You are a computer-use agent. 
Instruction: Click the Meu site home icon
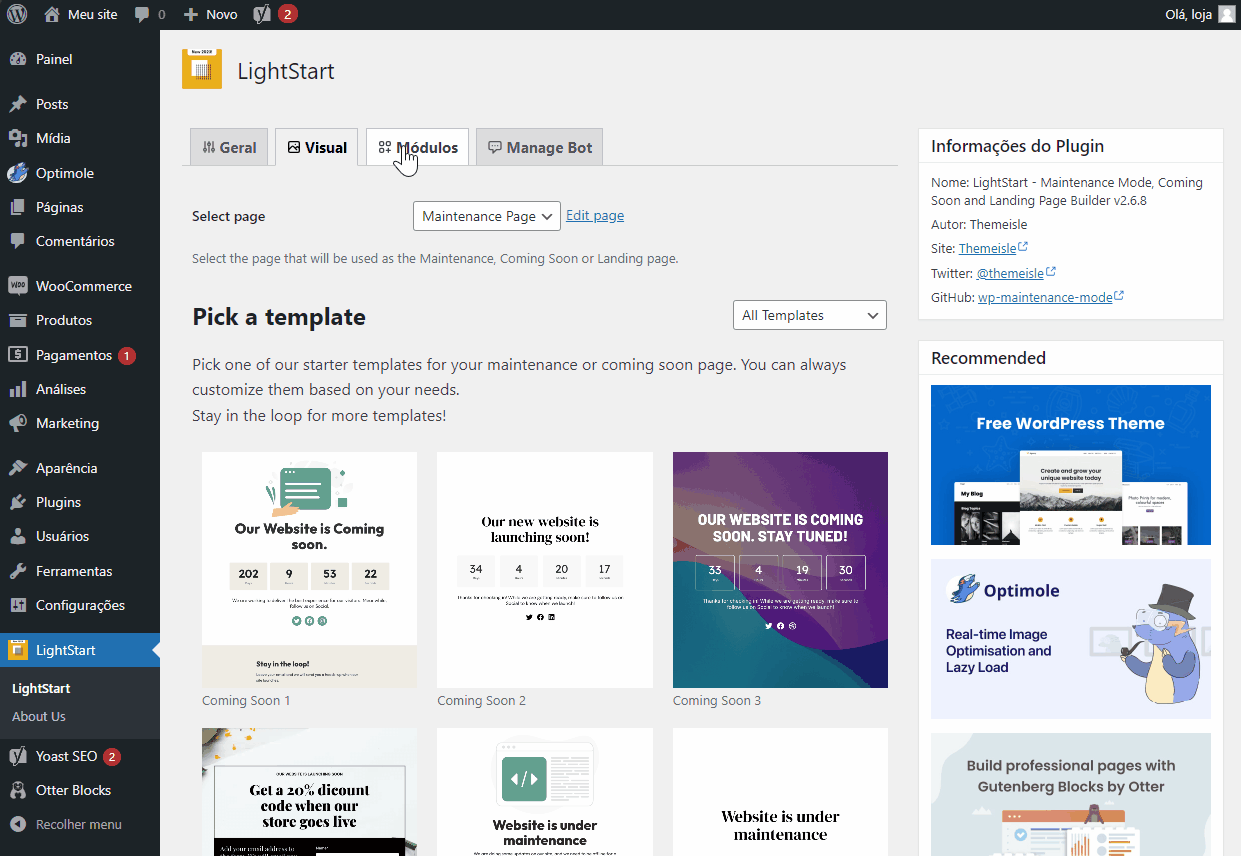(52, 14)
